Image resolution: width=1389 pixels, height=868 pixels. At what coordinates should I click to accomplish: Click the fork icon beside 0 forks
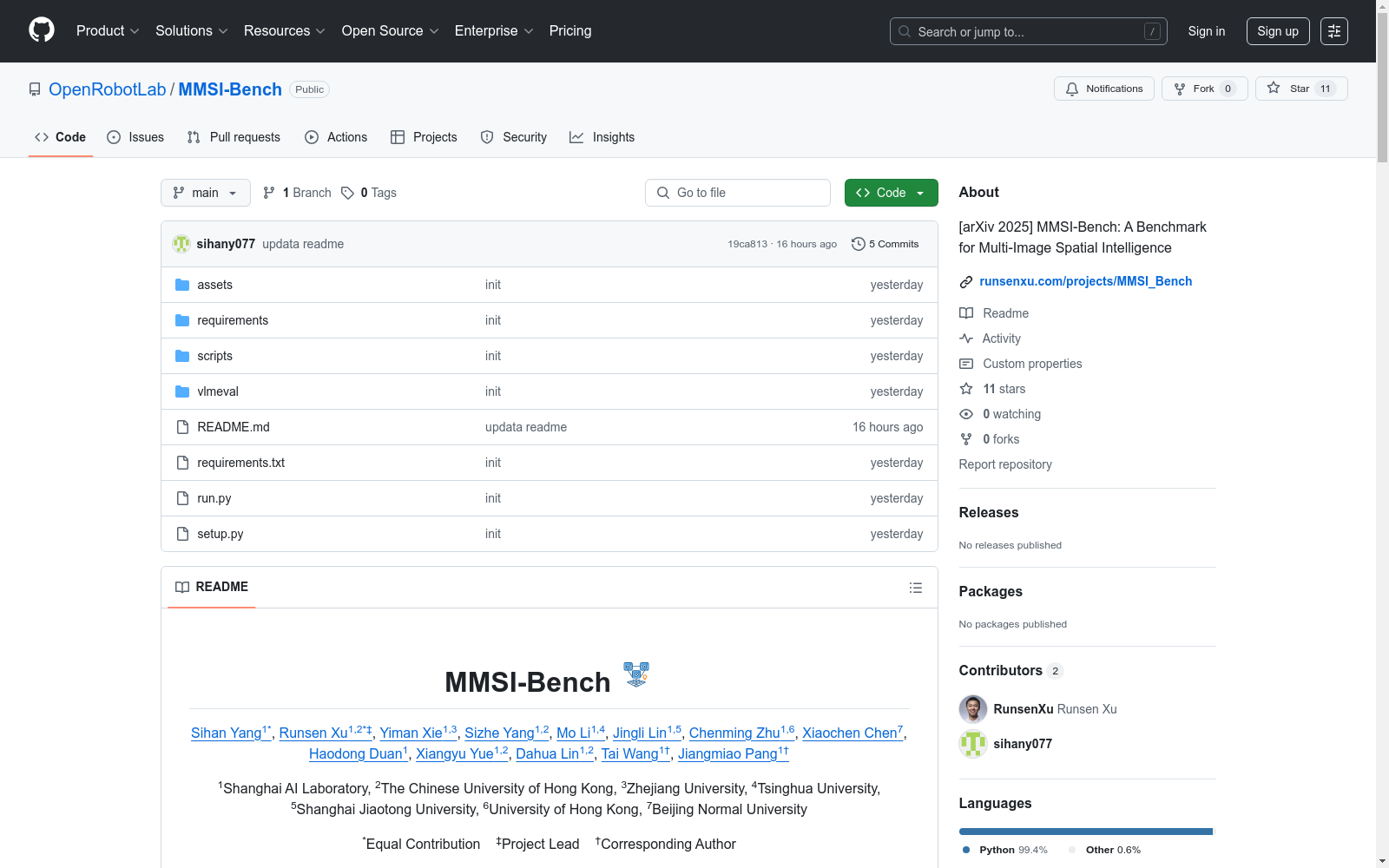[x=966, y=439]
